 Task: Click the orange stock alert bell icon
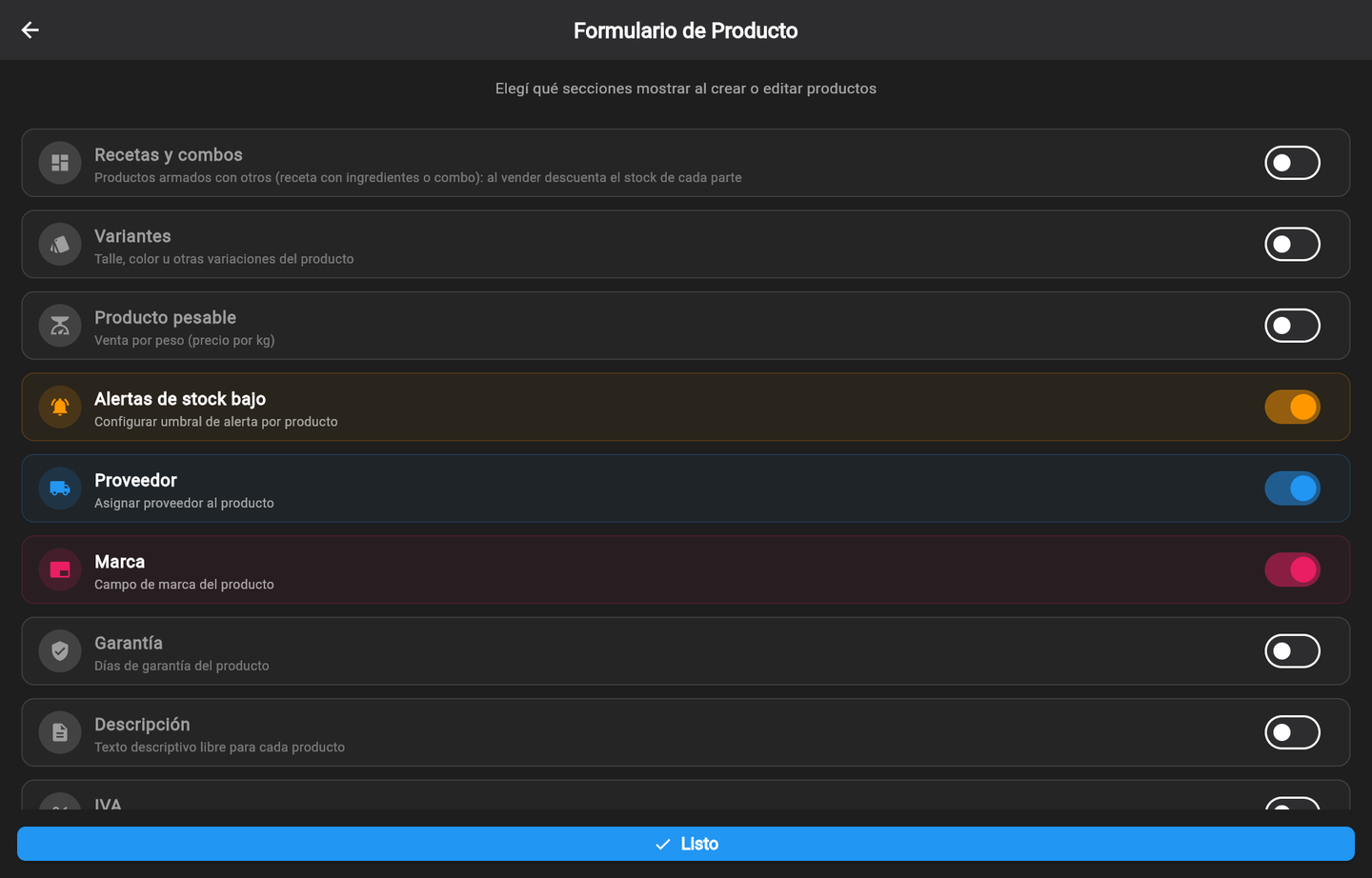(x=60, y=408)
